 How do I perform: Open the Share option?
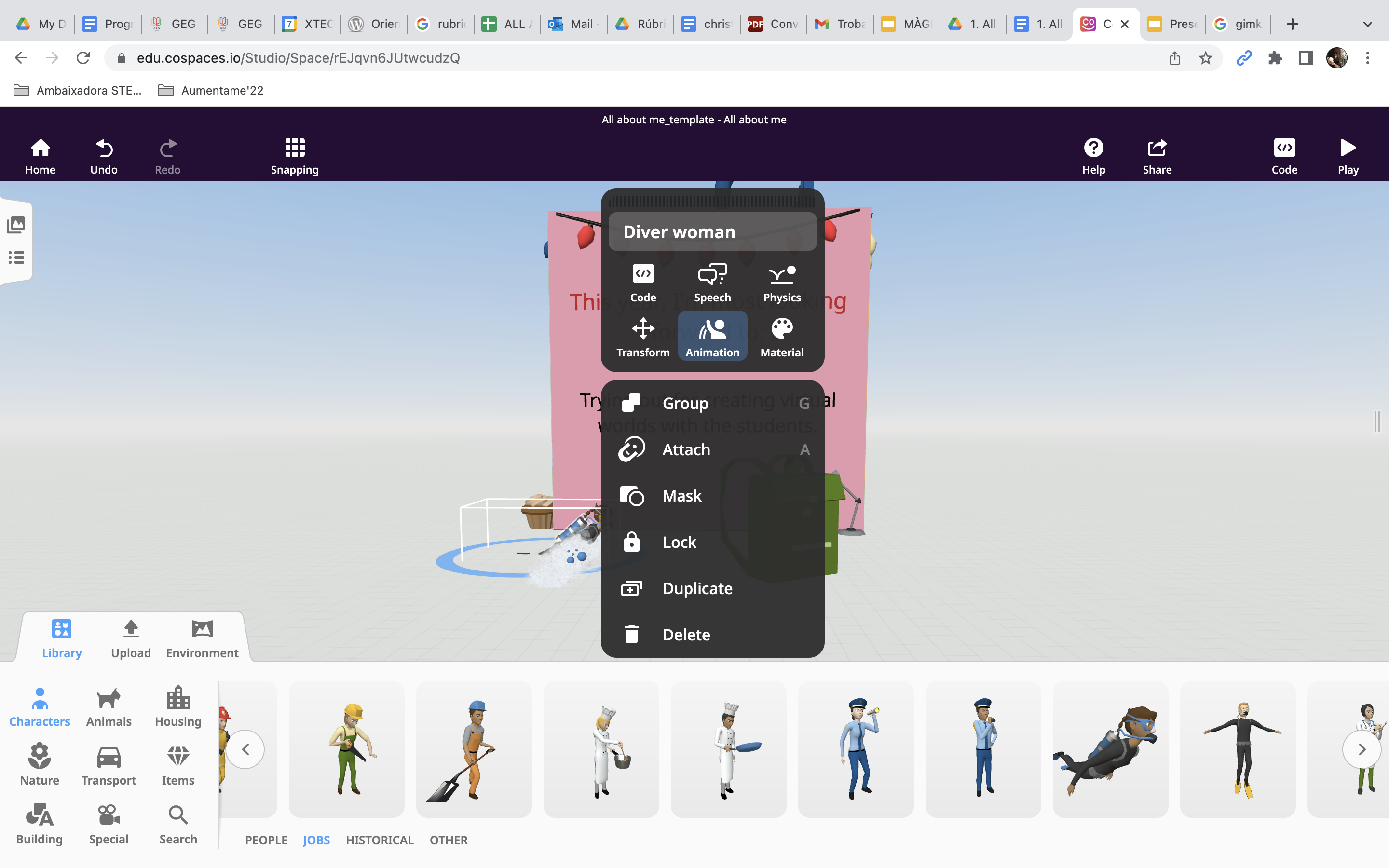coord(1157,156)
